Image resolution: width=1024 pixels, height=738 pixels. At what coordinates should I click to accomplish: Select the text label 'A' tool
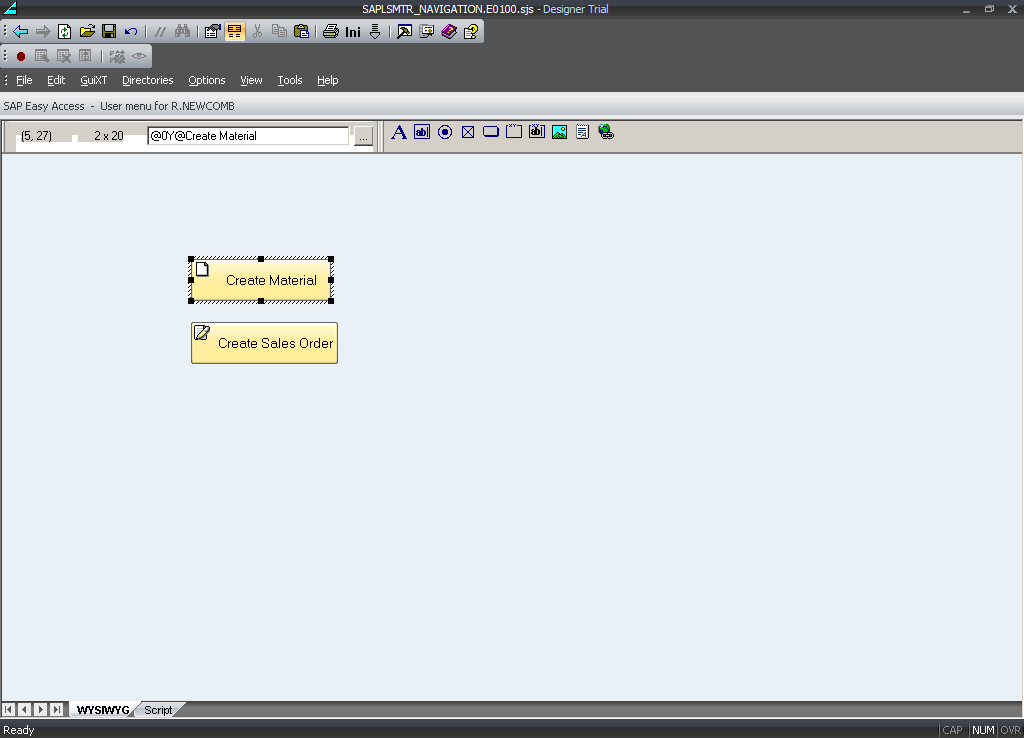tap(398, 132)
